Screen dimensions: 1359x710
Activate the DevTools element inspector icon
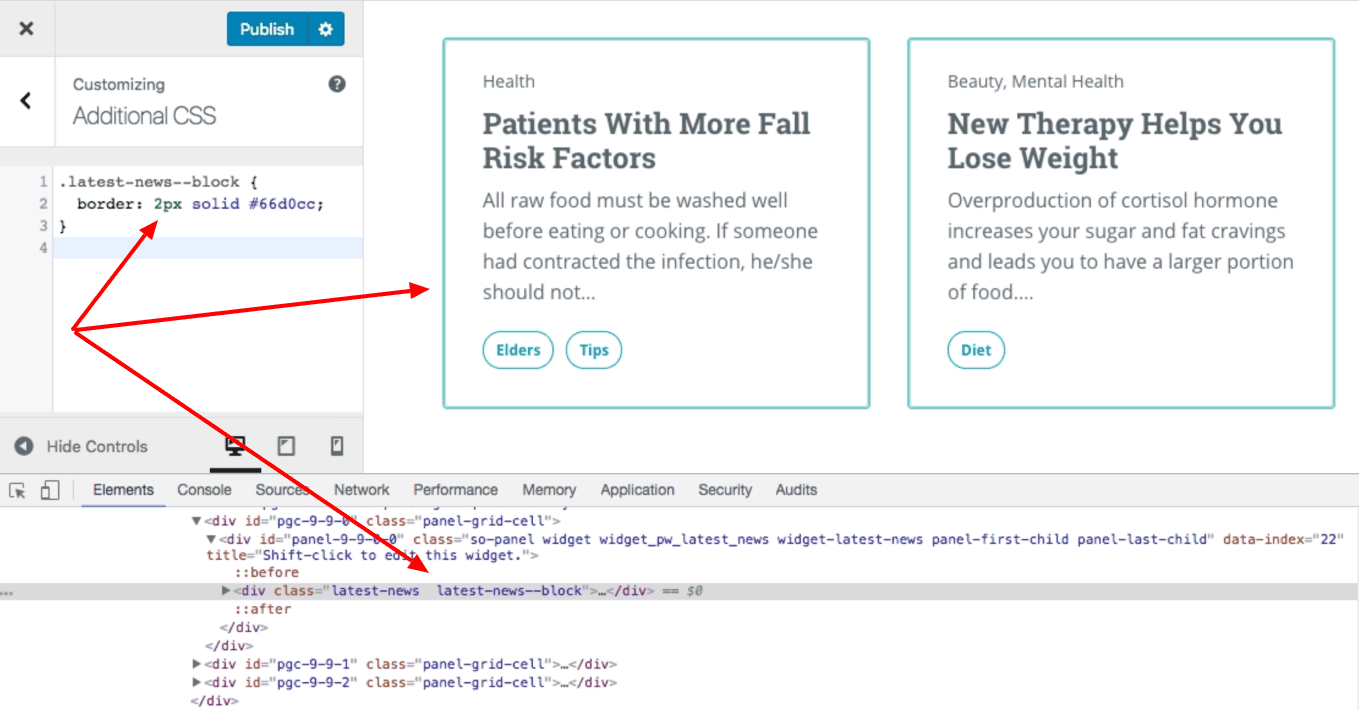tap(17, 490)
